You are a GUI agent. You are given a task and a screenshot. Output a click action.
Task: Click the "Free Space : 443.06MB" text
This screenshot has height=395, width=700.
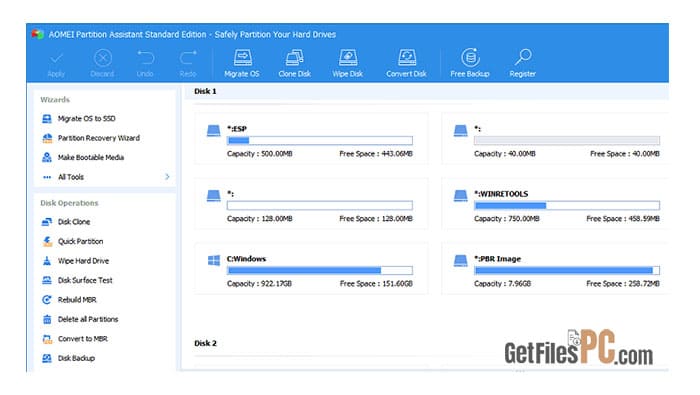click(376, 154)
